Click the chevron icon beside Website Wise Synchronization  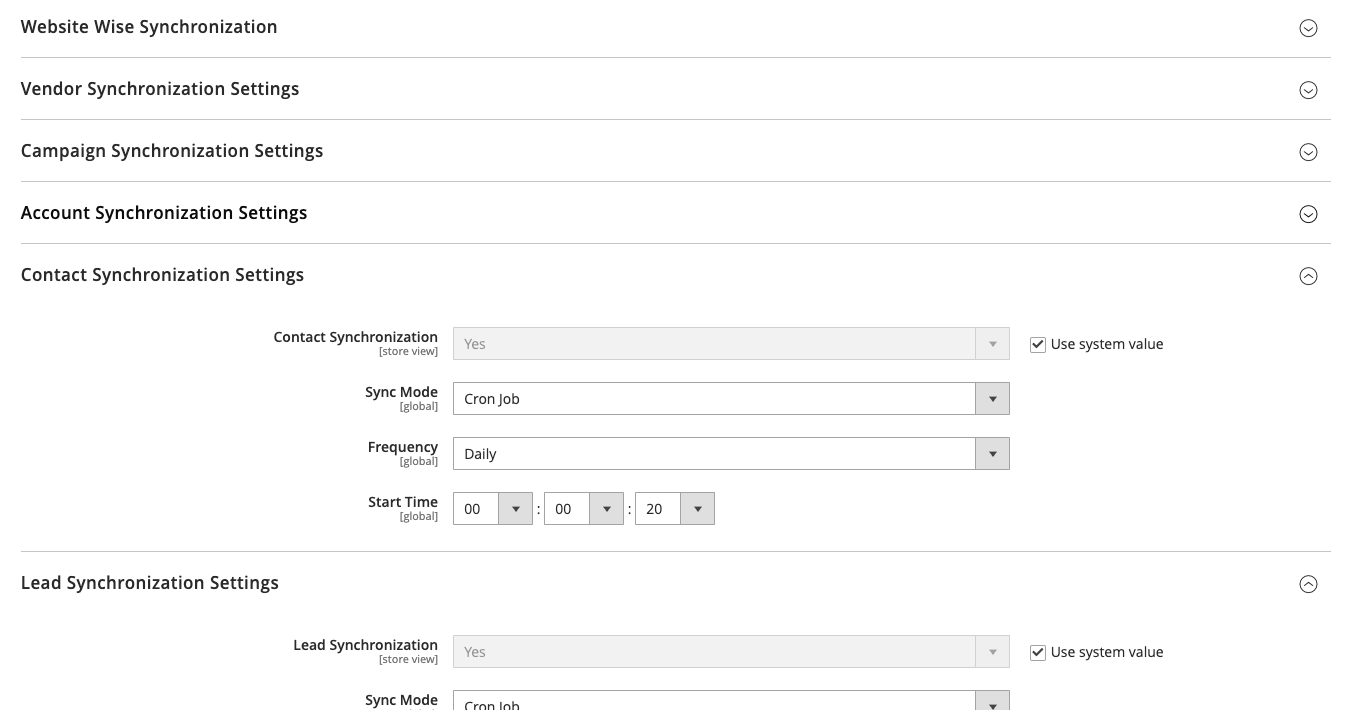[1308, 28]
